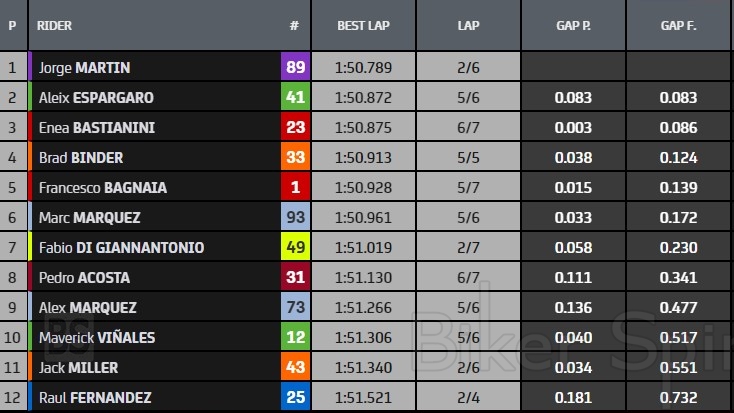Select the blue number 25 badge
This screenshot has width=734, height=413.
click(295, 398)
